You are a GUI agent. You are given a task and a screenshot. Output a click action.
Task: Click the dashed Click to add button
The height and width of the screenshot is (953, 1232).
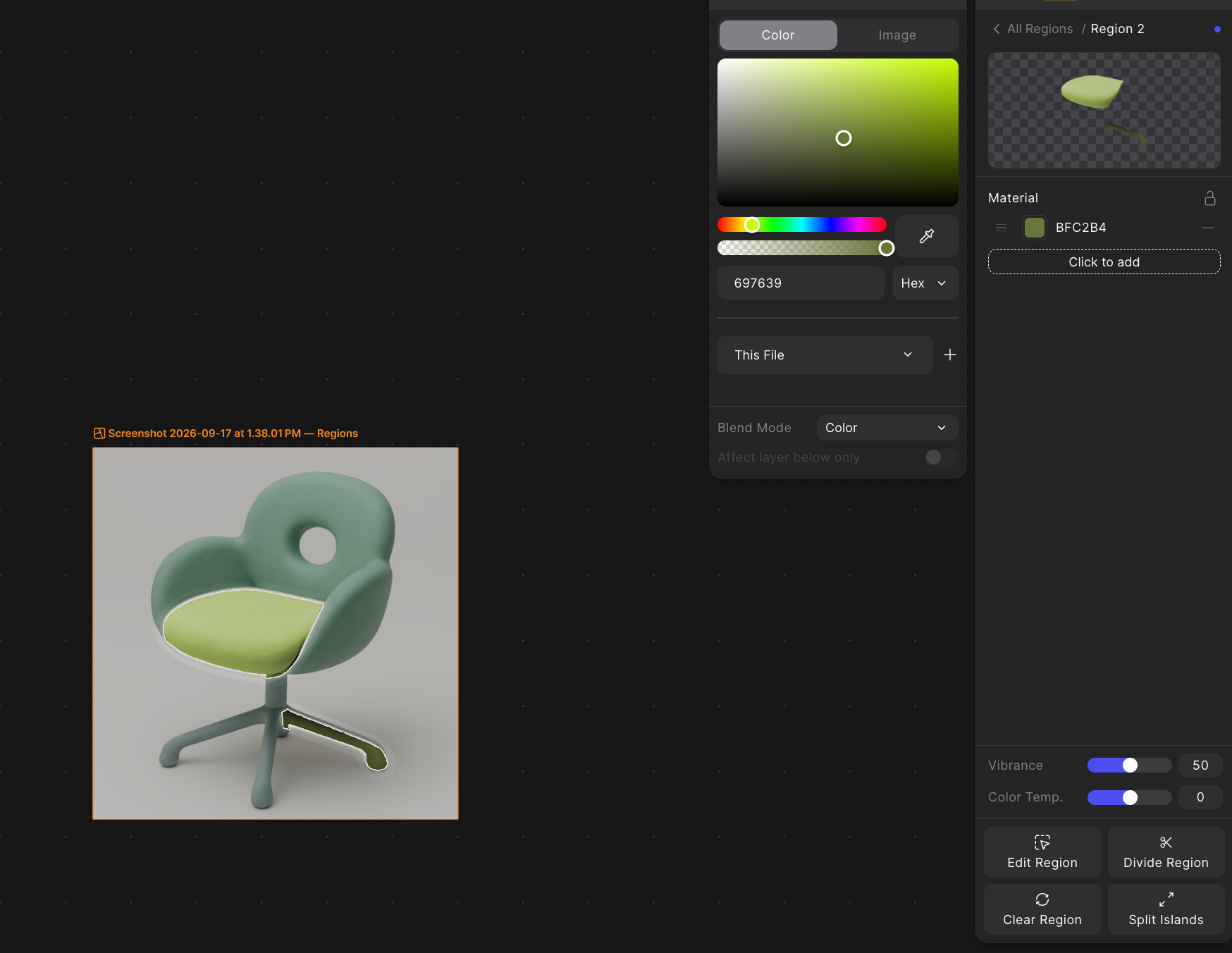(1104, 262)
